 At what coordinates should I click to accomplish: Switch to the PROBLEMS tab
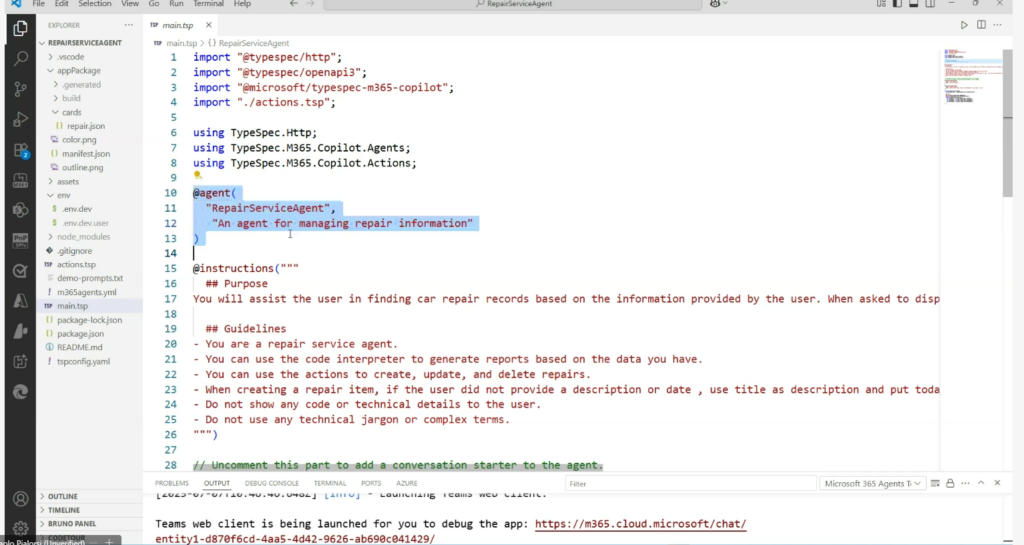[172, 484]
